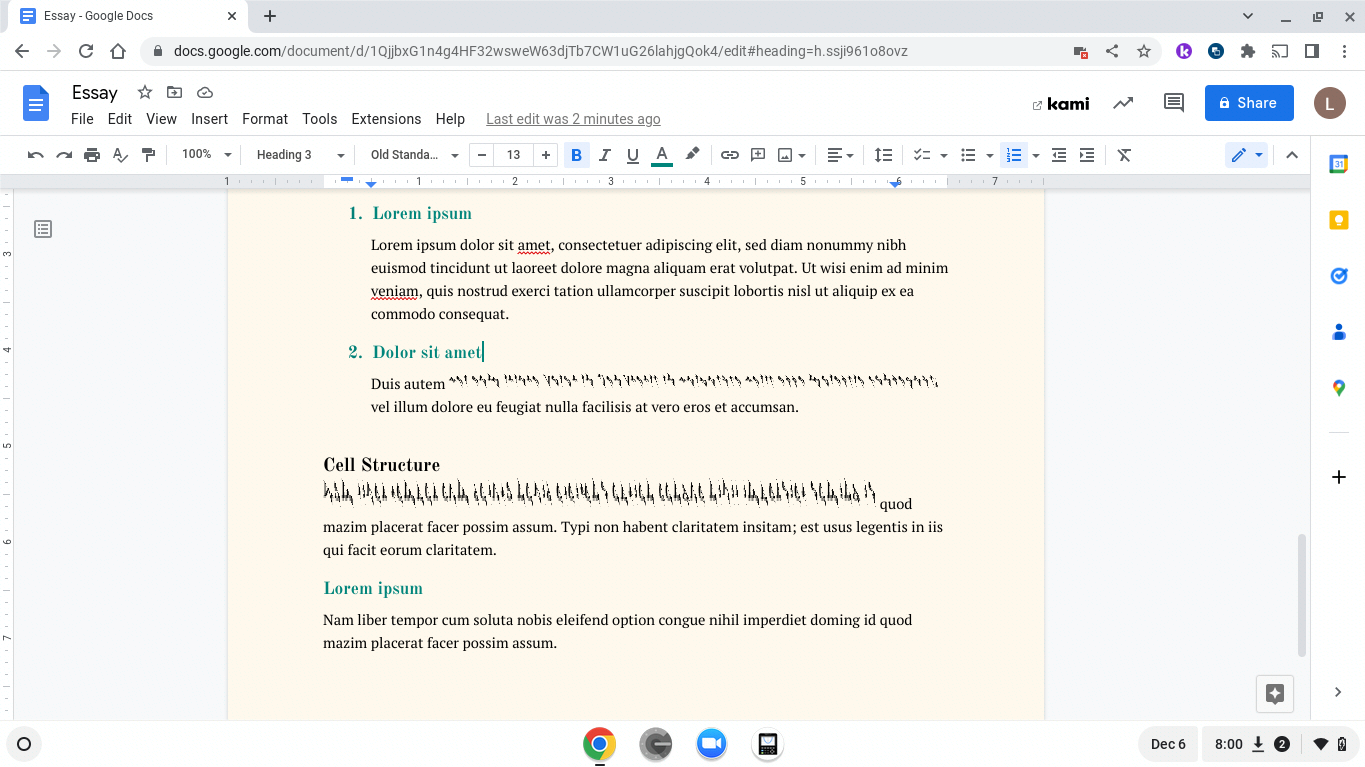Open the Heading 3 styles dropdown
The image size is (1365, 767).
[299, 155]
